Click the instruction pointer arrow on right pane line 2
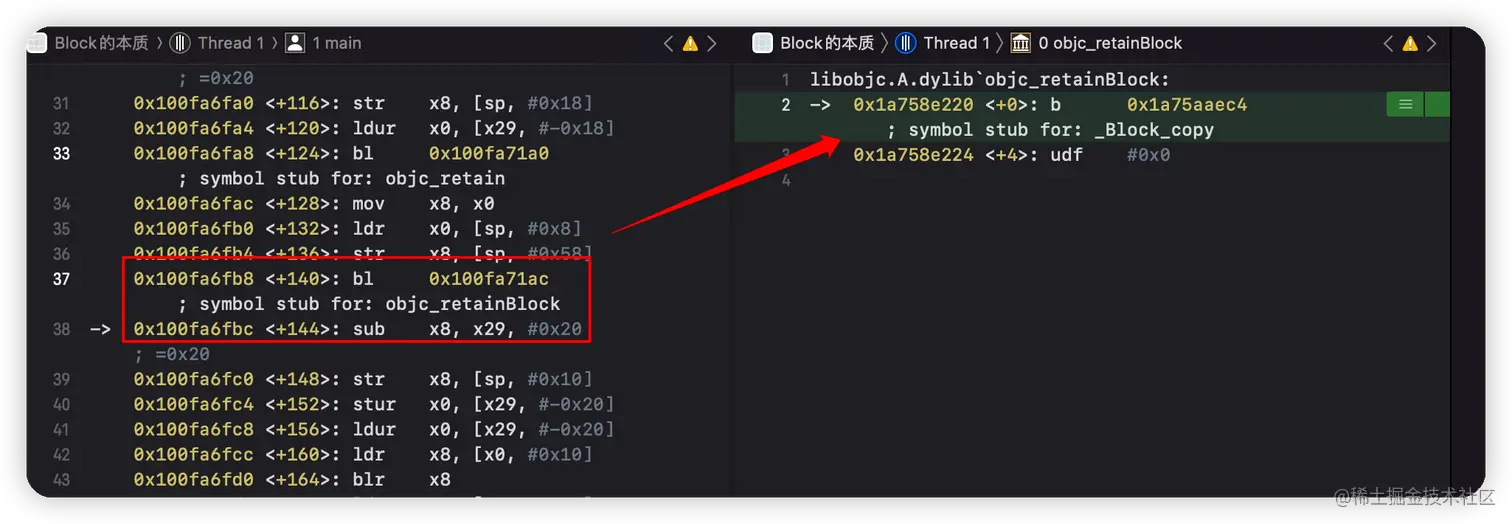This screenshot has height=524, width=1512. [x=820, y=105]
